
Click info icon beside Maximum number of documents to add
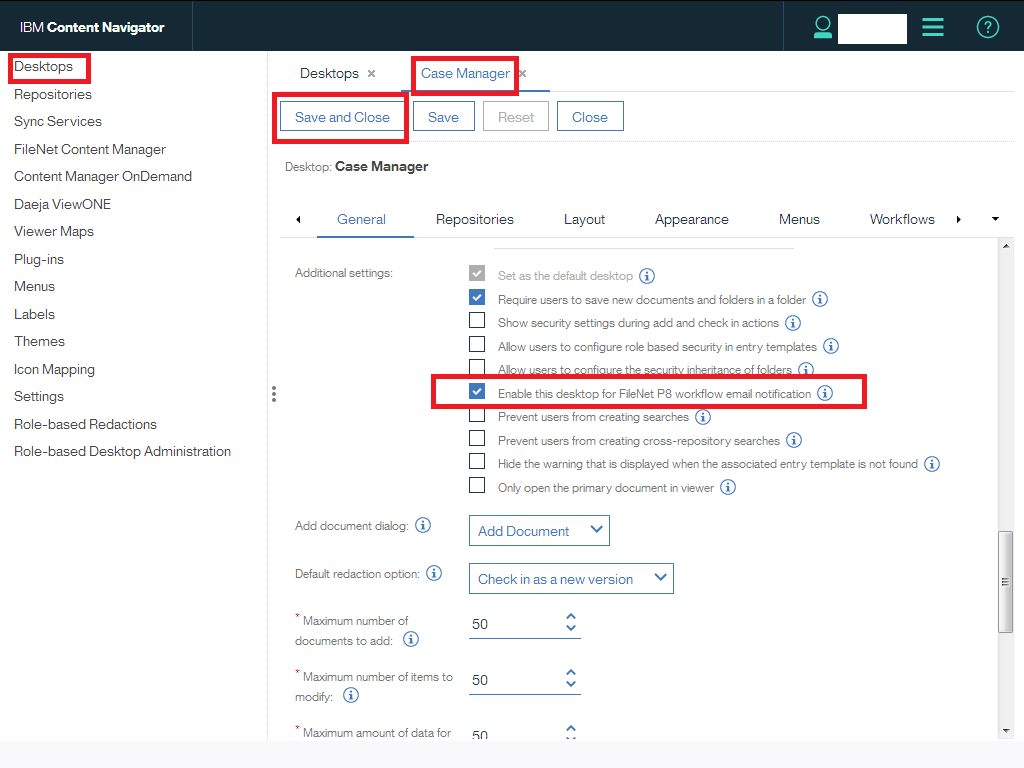coord(410,639)
